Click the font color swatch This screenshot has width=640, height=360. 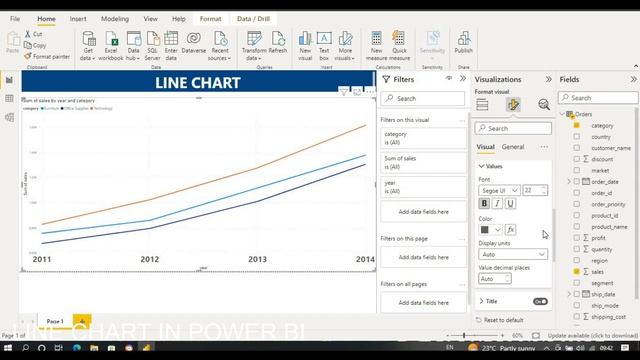pos(485,230)
